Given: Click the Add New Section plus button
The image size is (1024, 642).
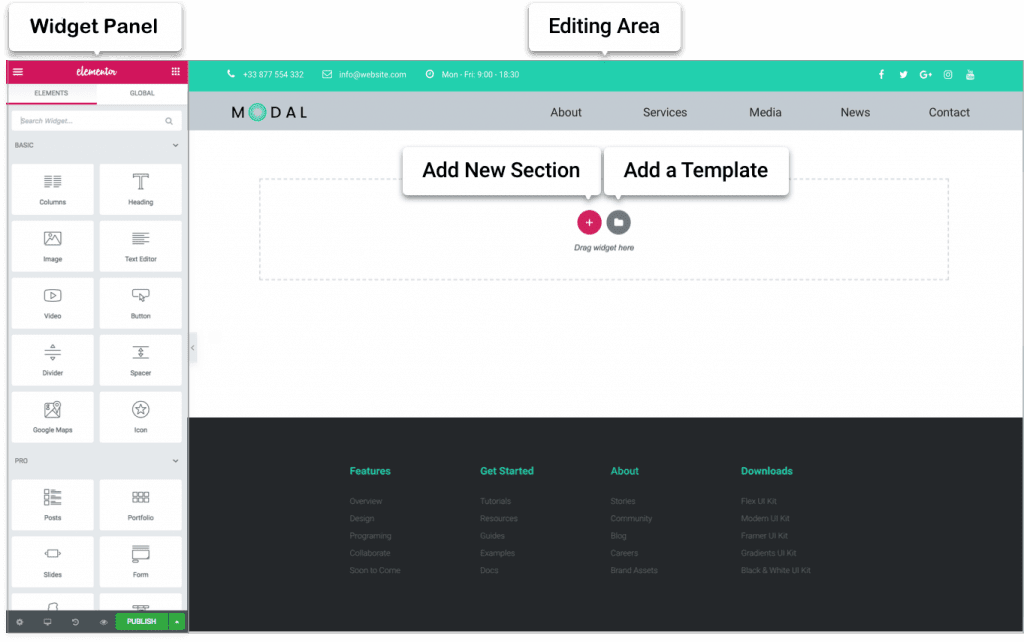Looking at the screenshot, I should click(x=589, y=222).
